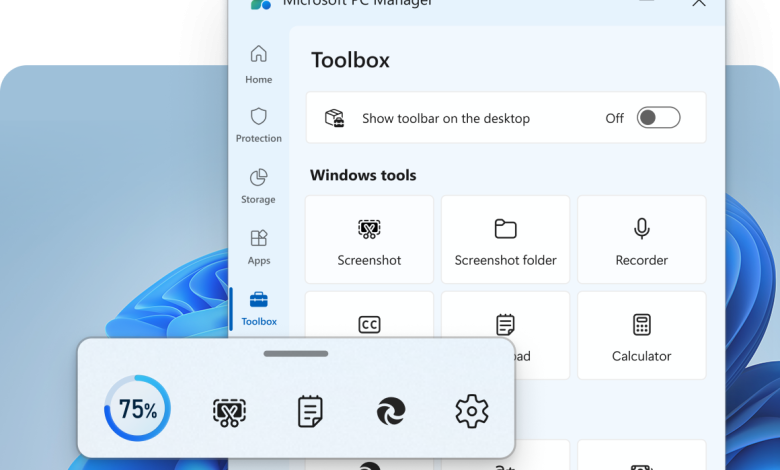This screenshot has height=470, width=780.
Task: Click the floating toolbar drag handle
Action: click(296, 354)
